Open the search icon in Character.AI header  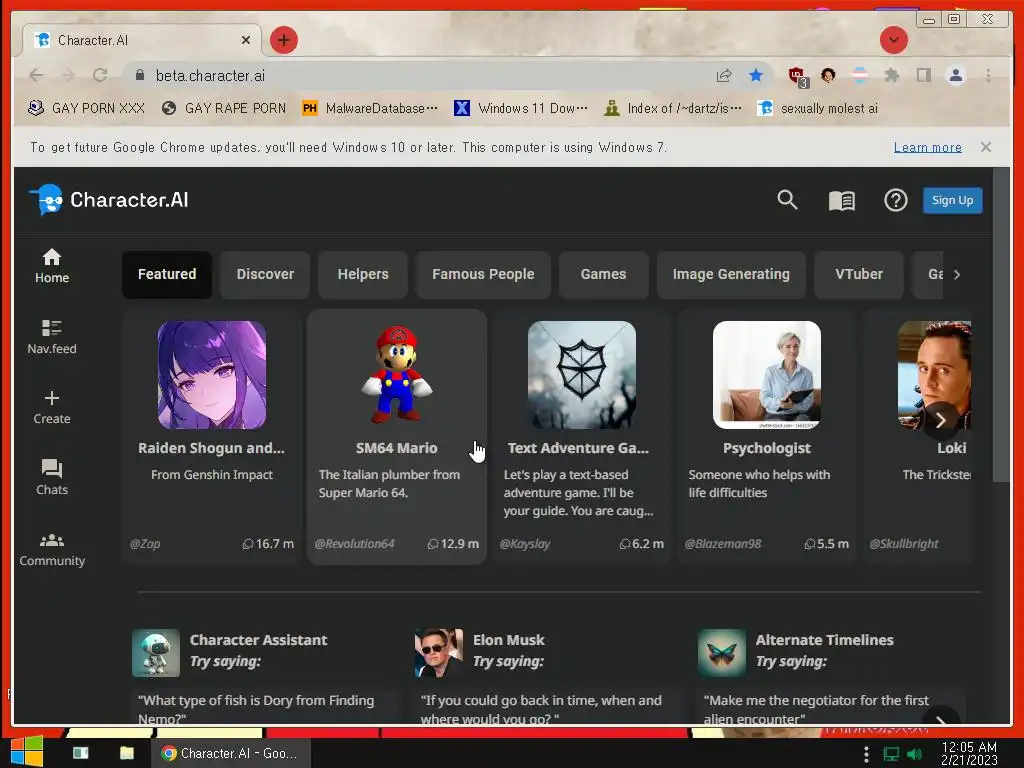pyautogui.click(x=787, y=200)
